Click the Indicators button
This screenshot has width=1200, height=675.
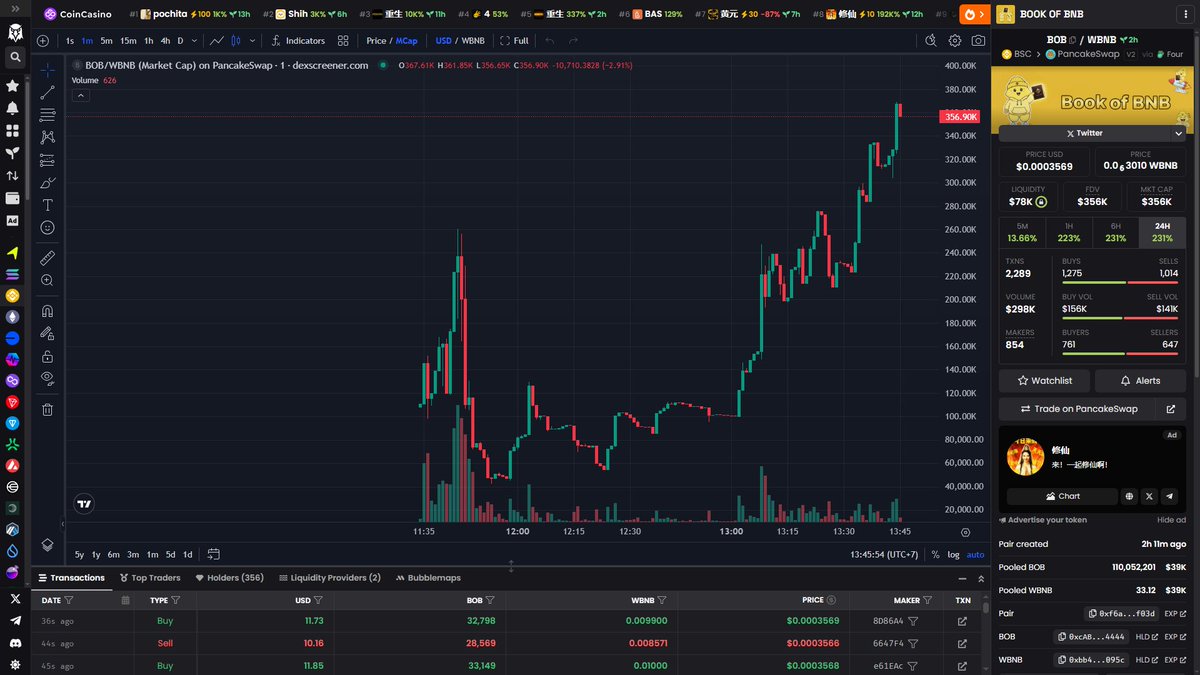[x=298, y=41]
